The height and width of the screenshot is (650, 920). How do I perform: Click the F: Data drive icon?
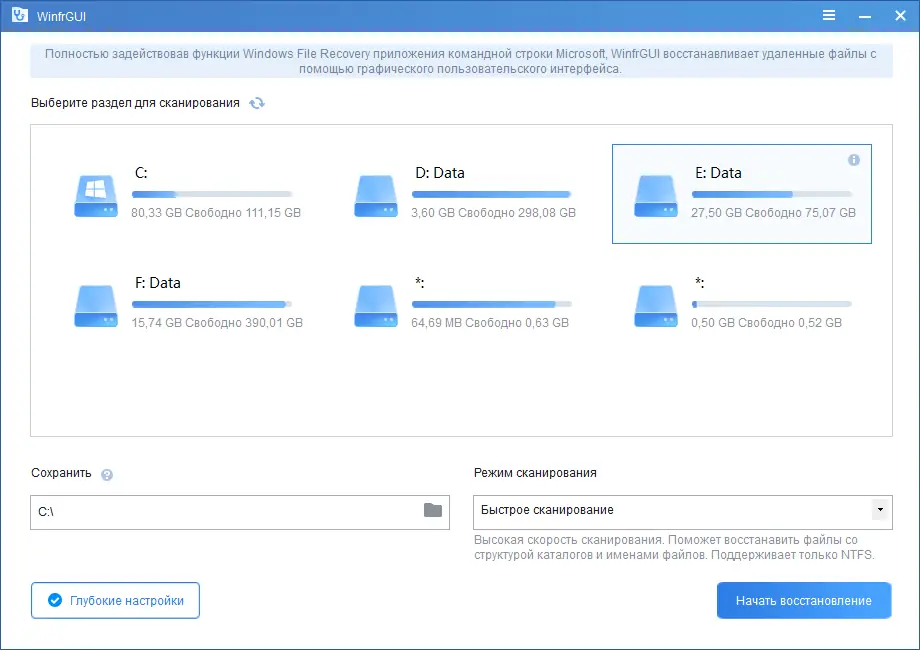[x=96, y=306]
